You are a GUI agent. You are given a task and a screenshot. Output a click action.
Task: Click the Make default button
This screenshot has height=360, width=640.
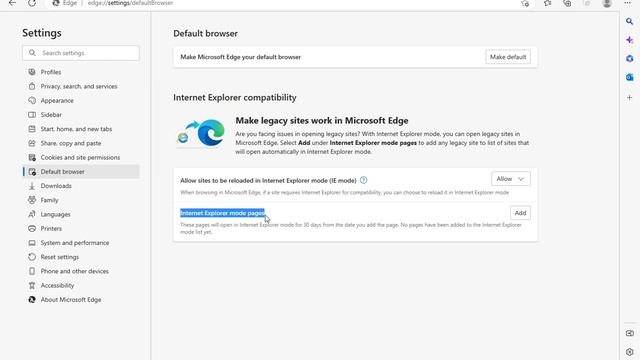508,57
